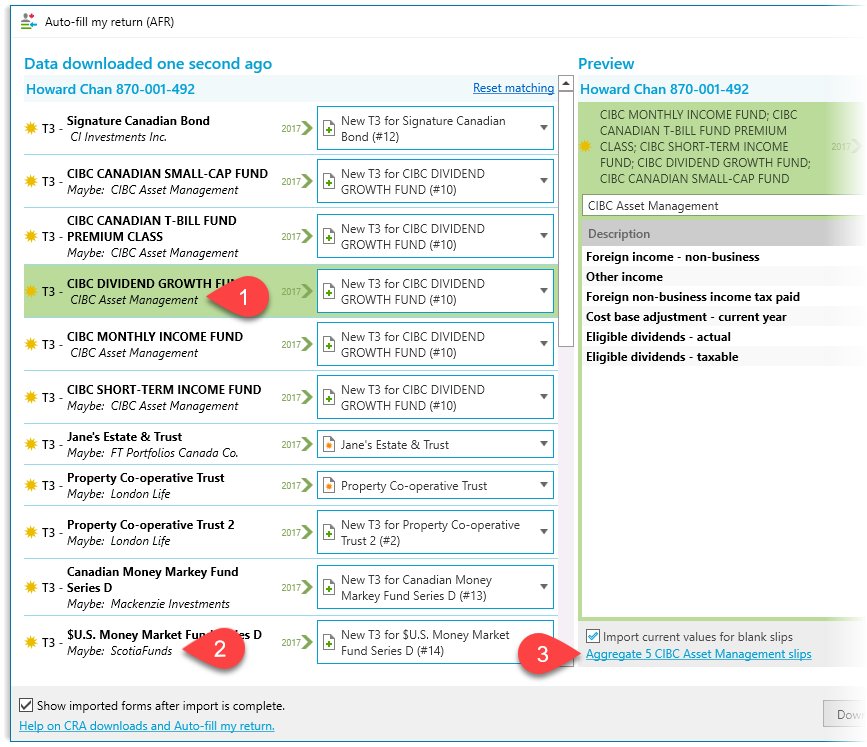Toggle Import current values for blank slips
The image size is (867, 747).
593,636
